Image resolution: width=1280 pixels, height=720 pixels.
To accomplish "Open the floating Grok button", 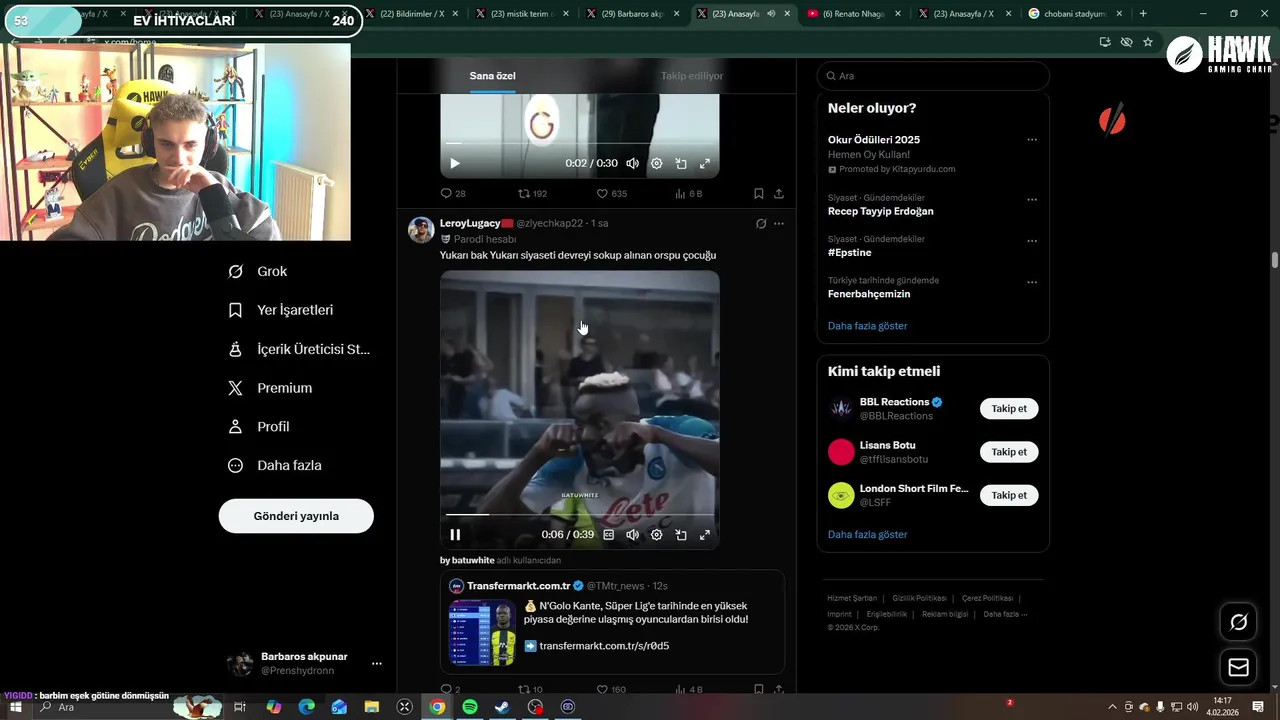I will click(1238, 622).
